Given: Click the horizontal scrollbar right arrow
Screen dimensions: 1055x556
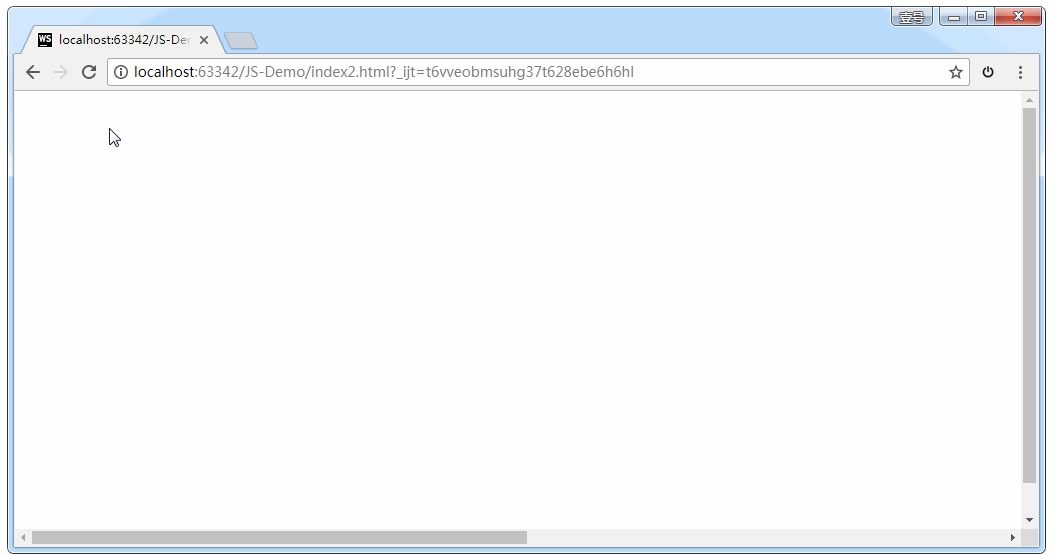Looking at the screenshot, I should [x=1012, y=538].
